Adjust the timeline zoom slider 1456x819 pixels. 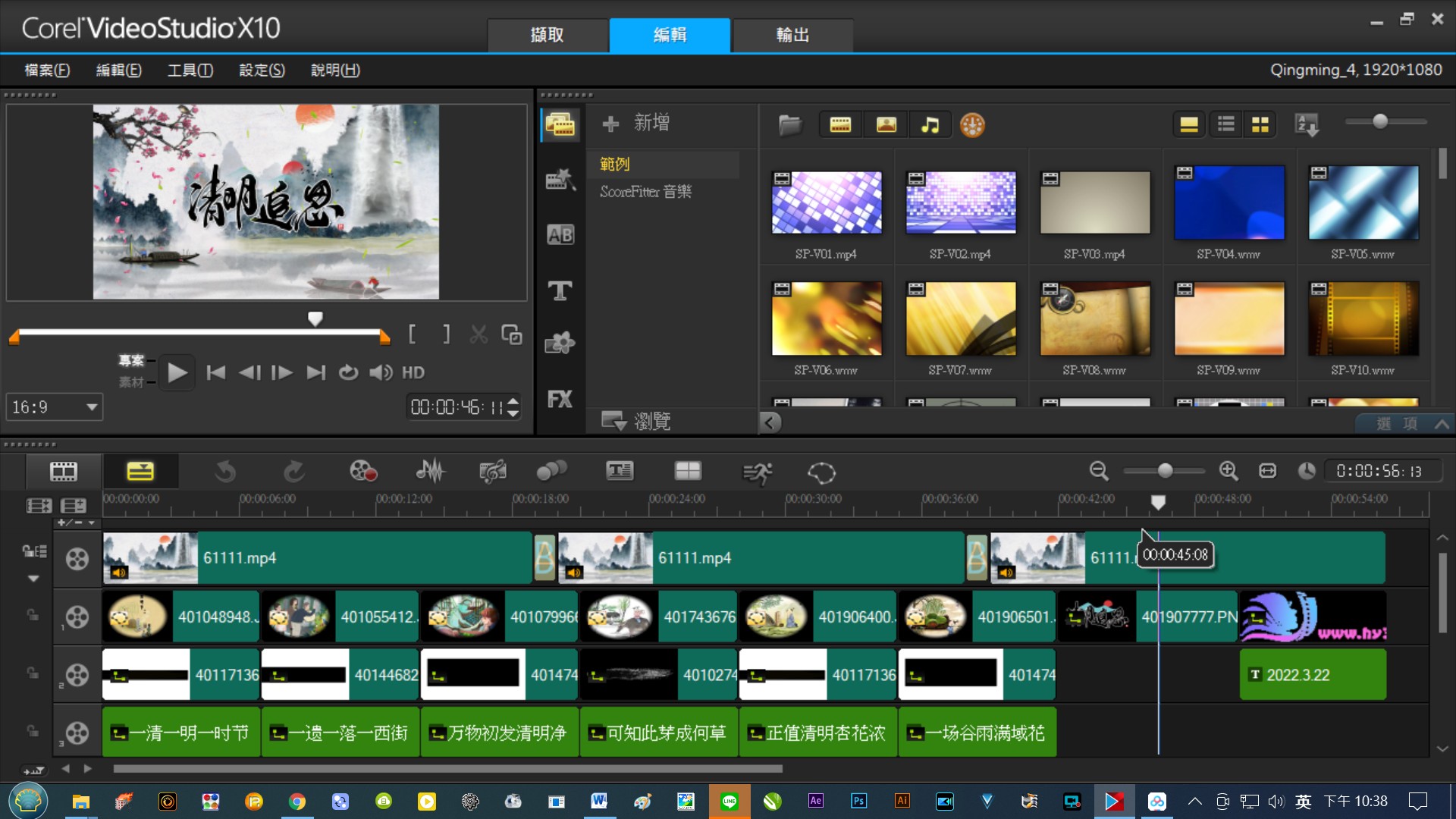coord(1165,471)
